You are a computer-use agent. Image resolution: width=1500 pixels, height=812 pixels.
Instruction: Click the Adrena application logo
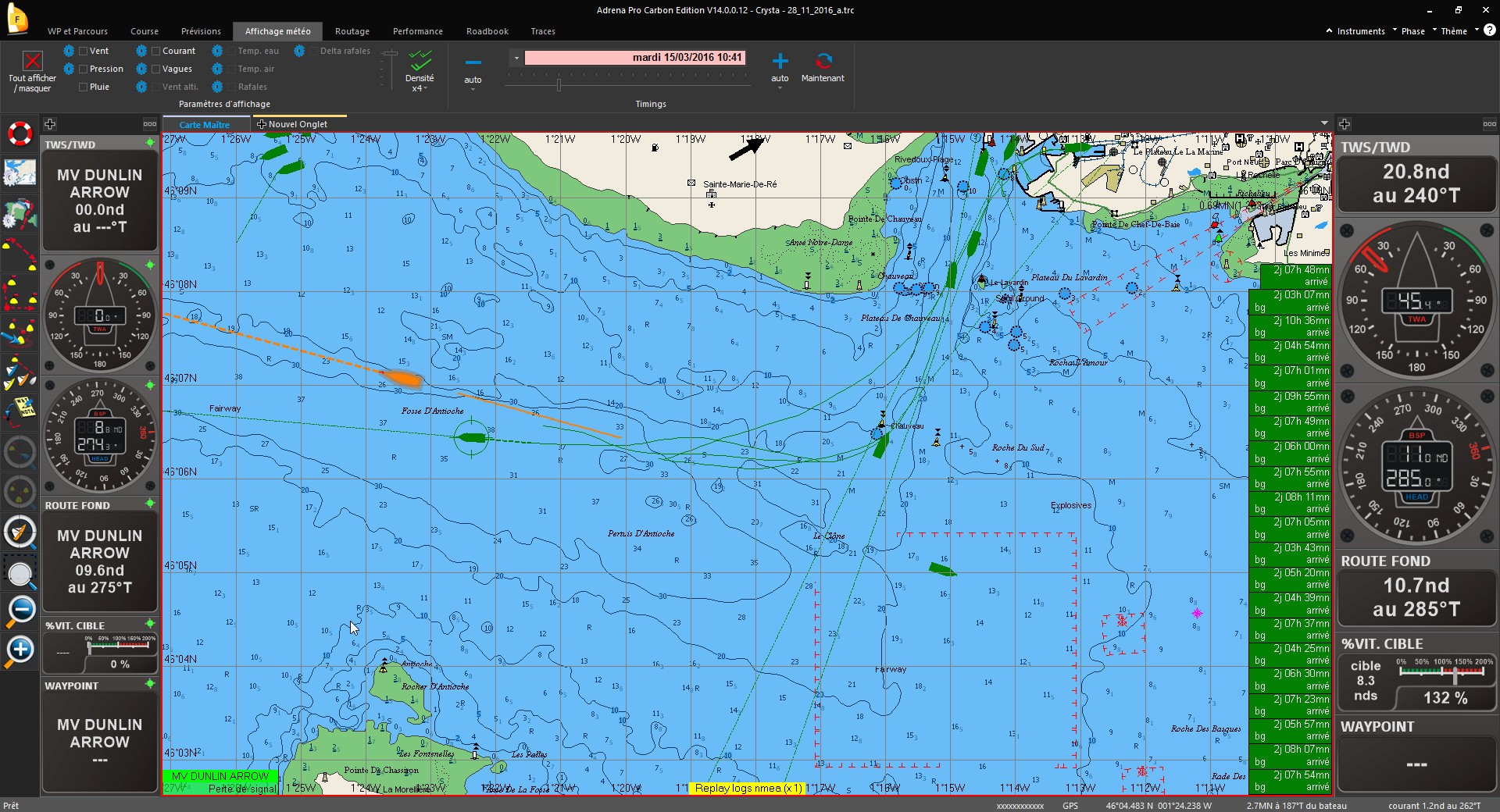pyautogui.click(x=16, y=18)
